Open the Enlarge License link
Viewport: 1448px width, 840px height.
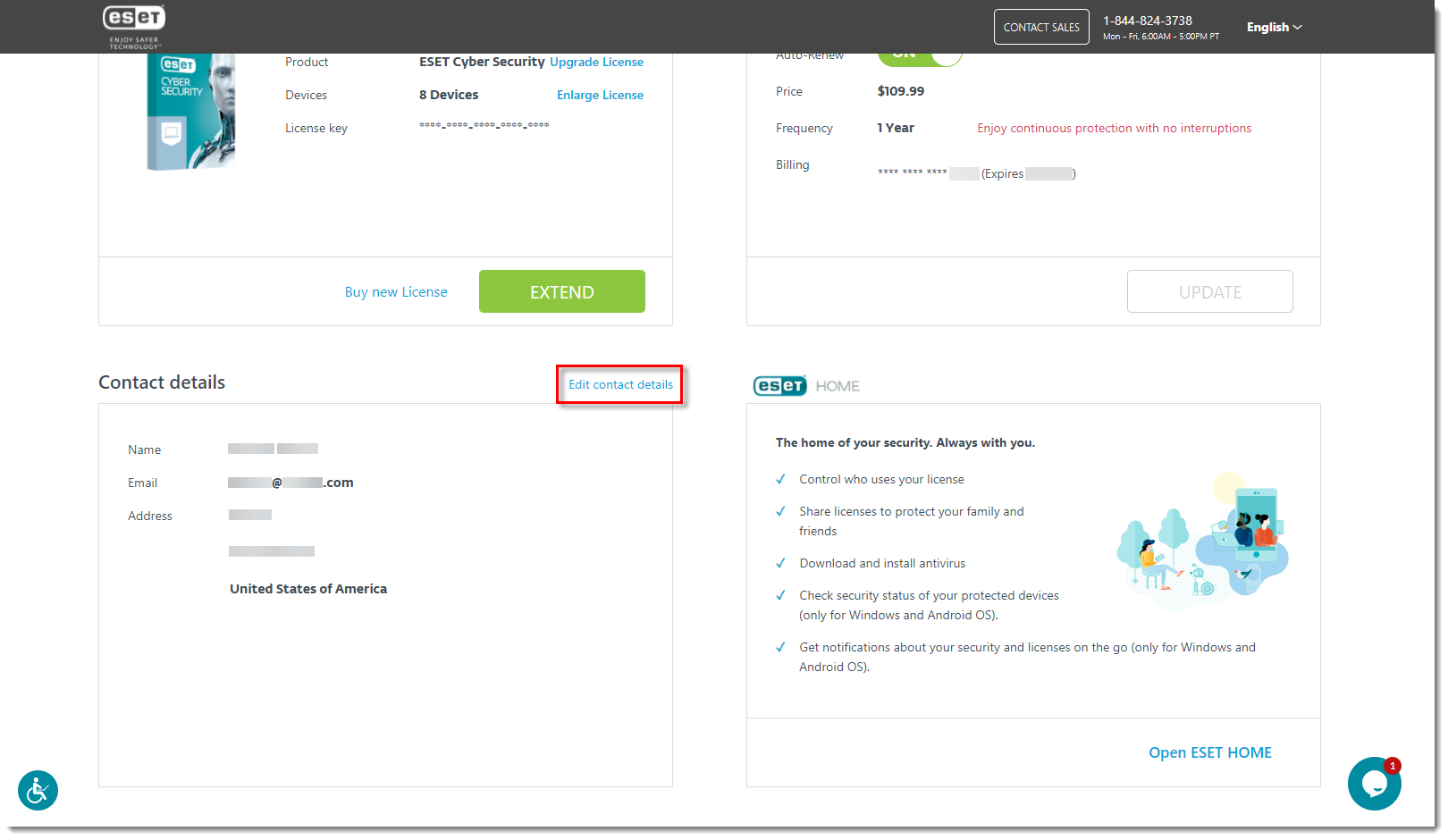pos(600,95)
